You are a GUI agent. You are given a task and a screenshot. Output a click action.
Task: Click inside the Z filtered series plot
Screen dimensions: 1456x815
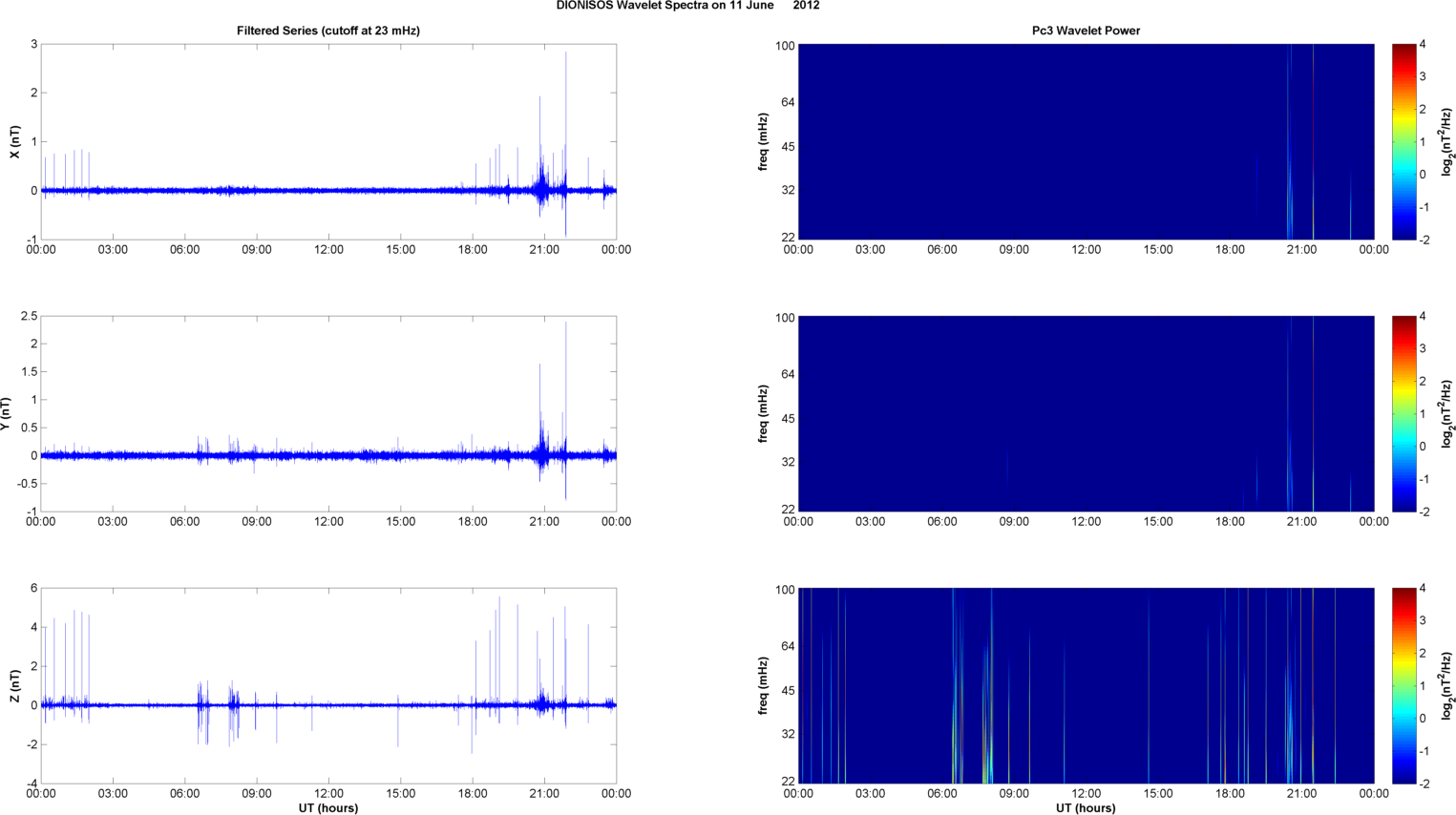click(328, 686)
